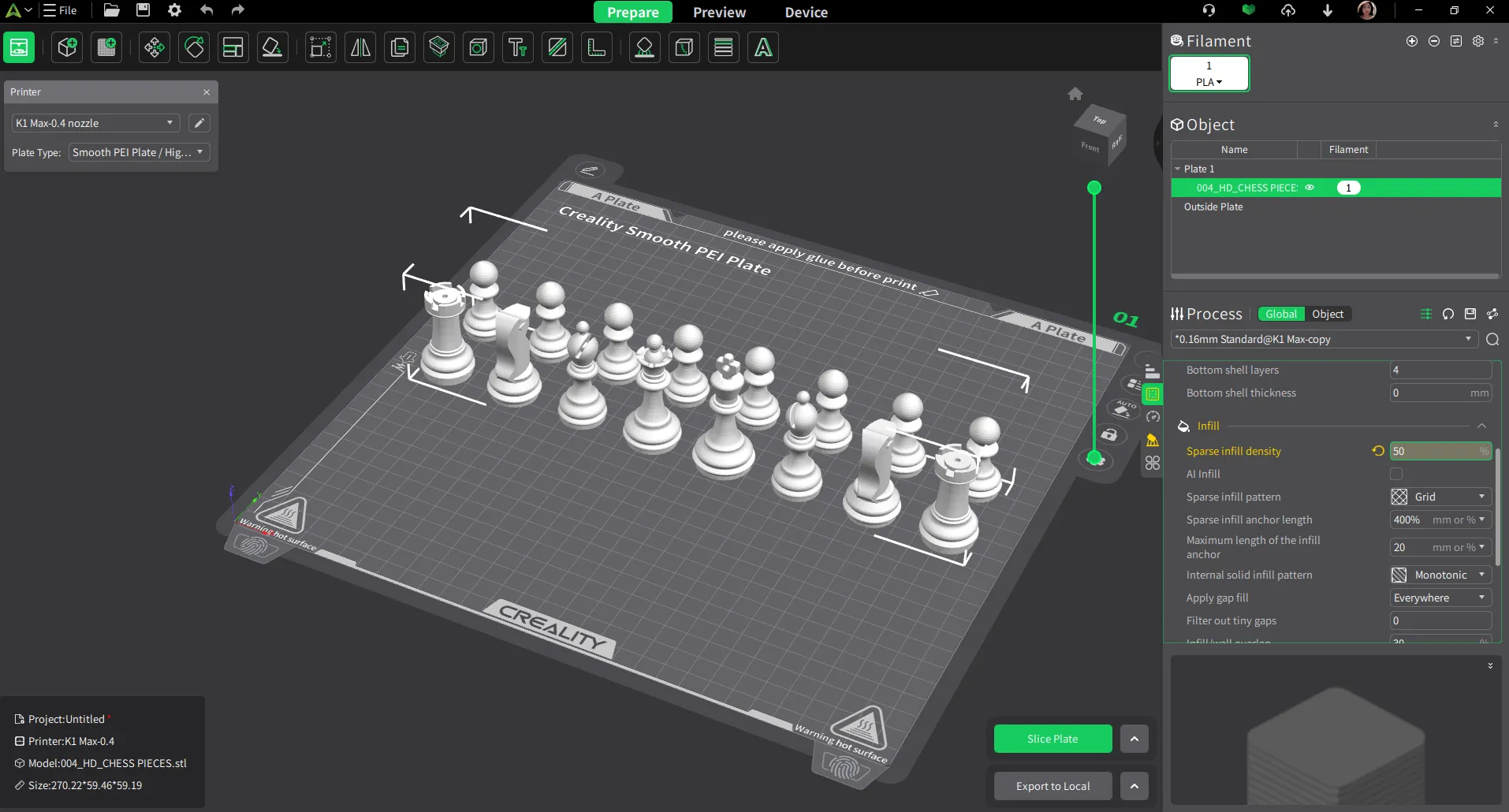
Task: Open the Plate Type dropdown
Action: (x=139, y=152)
